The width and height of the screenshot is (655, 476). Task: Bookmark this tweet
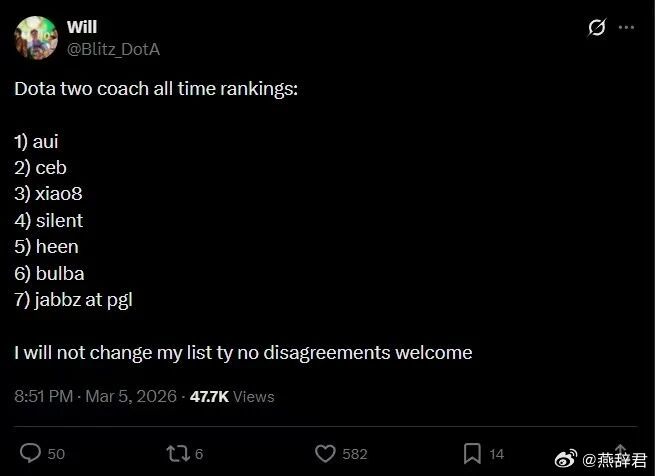[472, 453]
